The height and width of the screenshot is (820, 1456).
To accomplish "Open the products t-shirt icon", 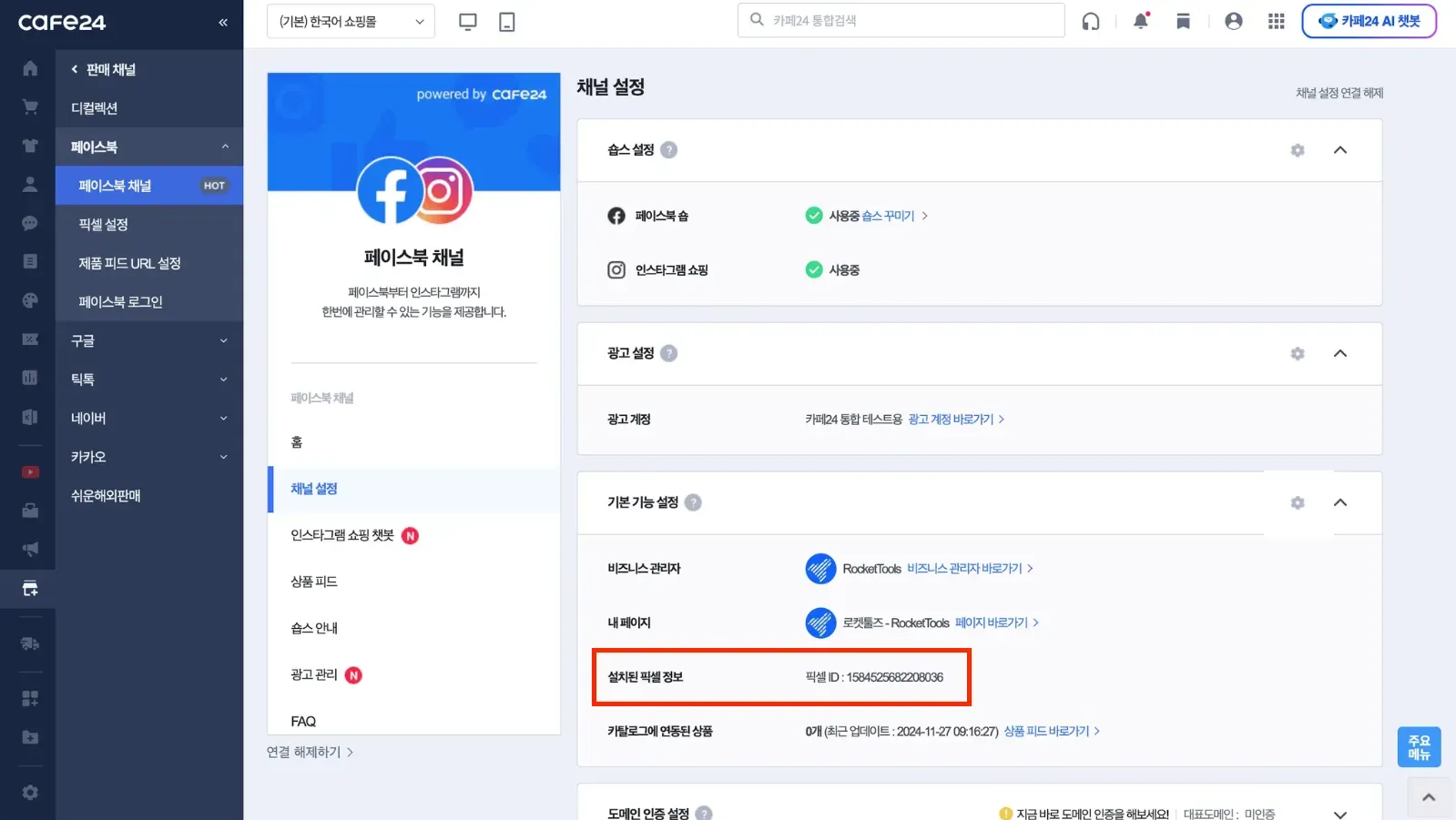I will click(30, 146).
